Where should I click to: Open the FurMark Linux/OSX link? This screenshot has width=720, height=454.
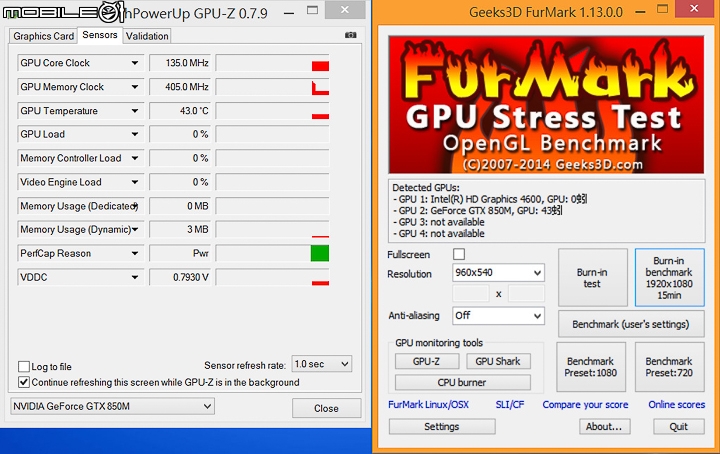tap(428, 404)
